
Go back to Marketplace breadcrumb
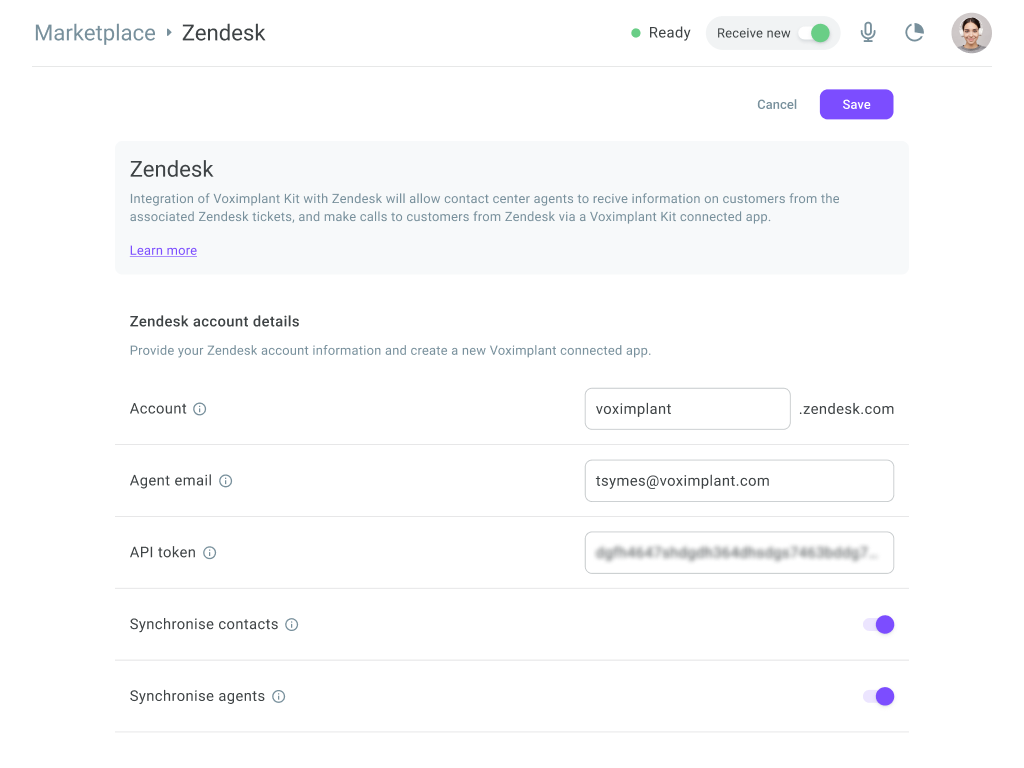pos(95,33)
